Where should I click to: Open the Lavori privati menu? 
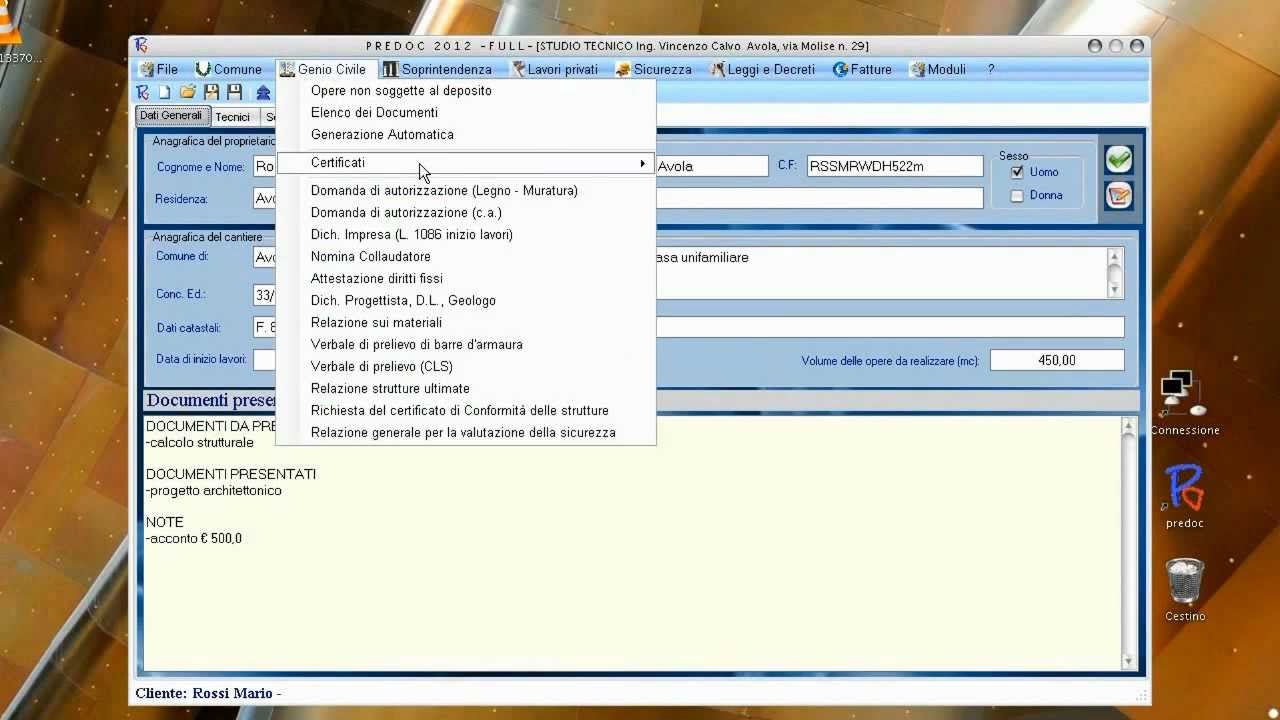[x=554, y=69]
